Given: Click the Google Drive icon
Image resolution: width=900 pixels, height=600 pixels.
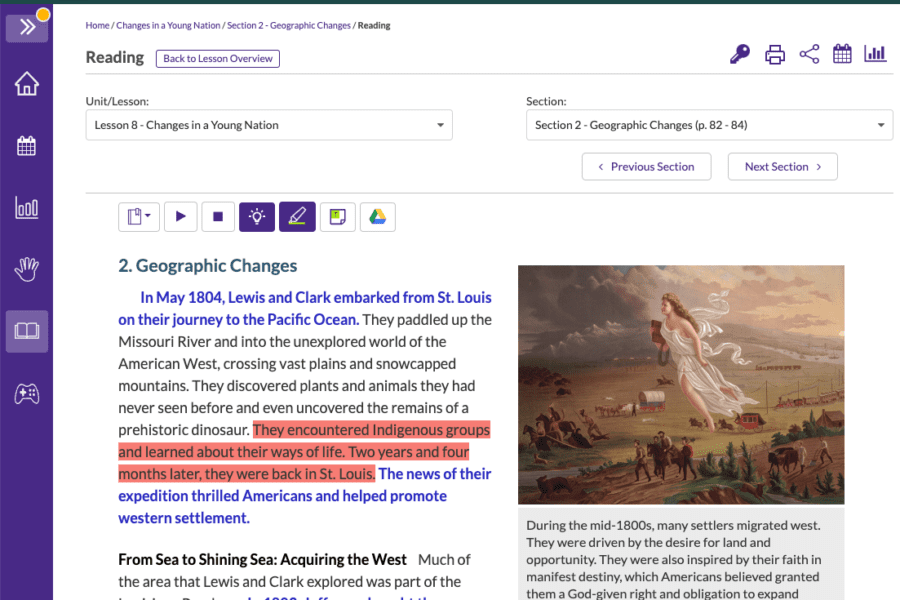Looking at the screenshot, I should pyautogui.click(x=378, y=217).
